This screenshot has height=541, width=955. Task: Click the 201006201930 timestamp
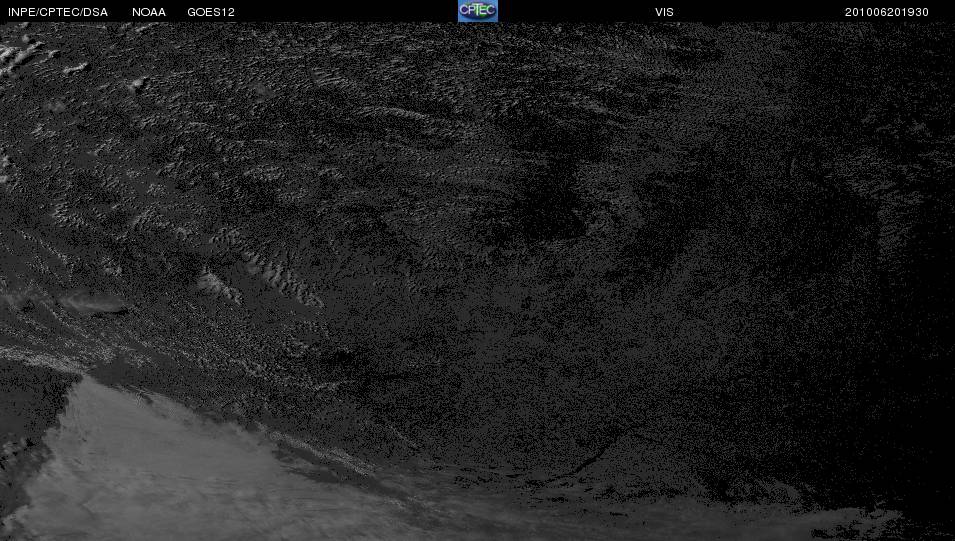pos(887,12)
